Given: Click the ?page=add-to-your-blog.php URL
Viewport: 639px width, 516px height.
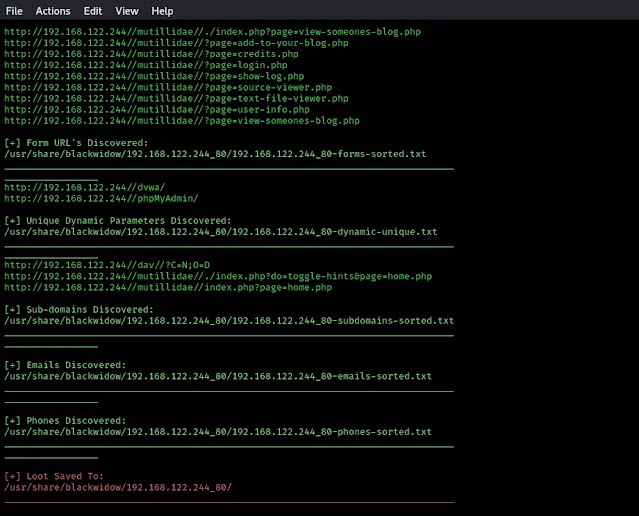Looking at the screenshot, I should pyautogui.click(x=176, y=43).
